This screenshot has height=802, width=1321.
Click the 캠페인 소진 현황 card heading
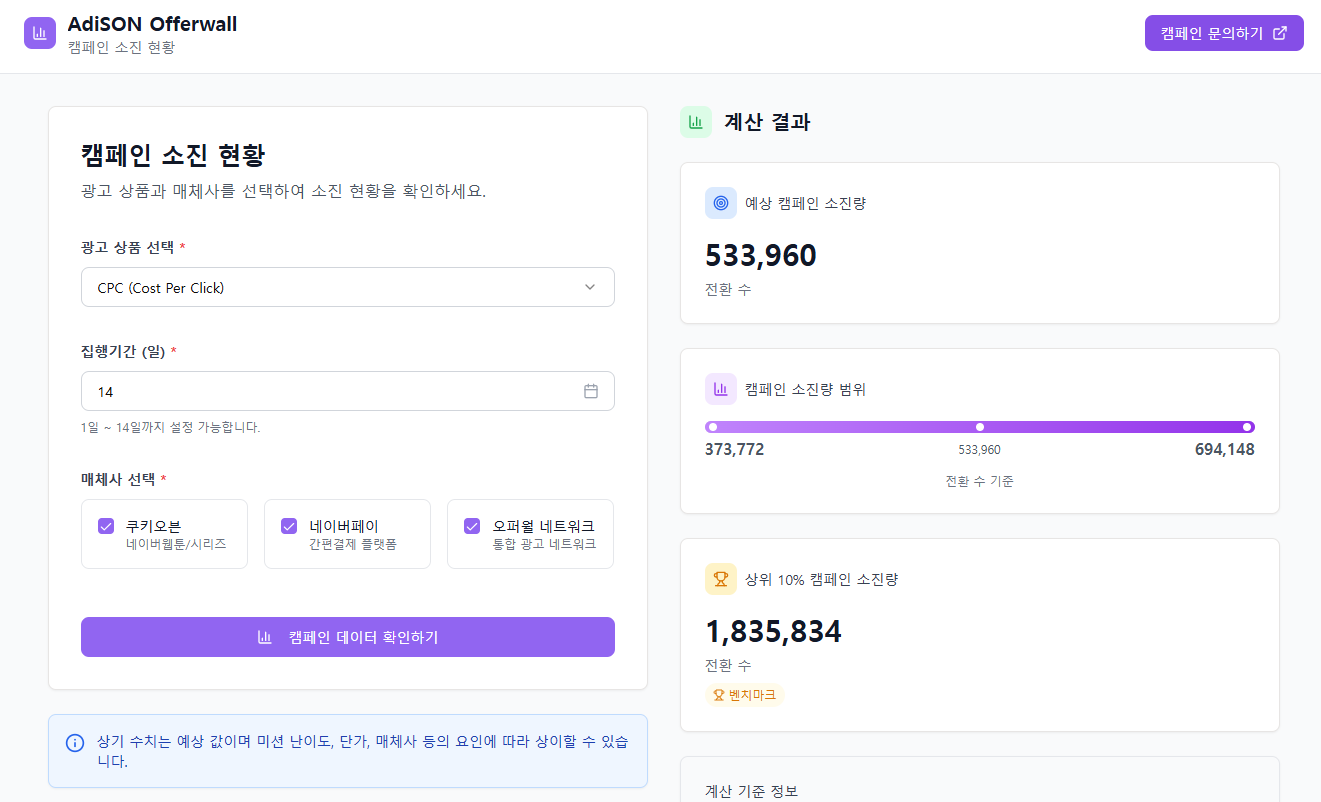pos(173,156)
